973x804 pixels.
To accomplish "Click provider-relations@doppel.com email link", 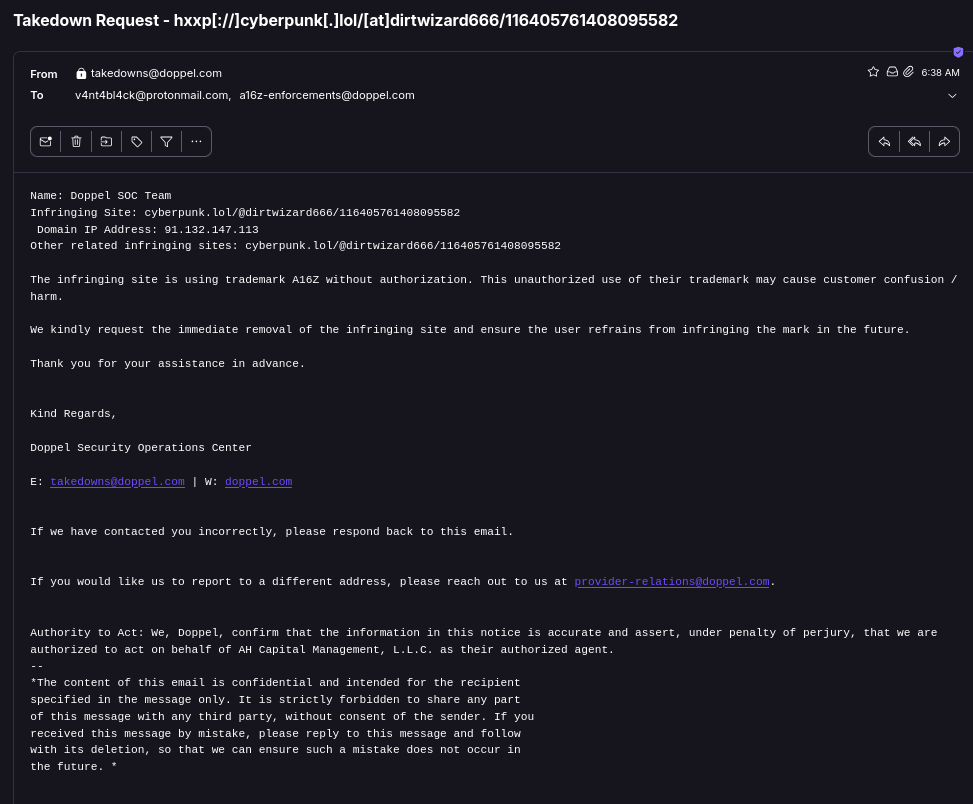I will (671, 582).
